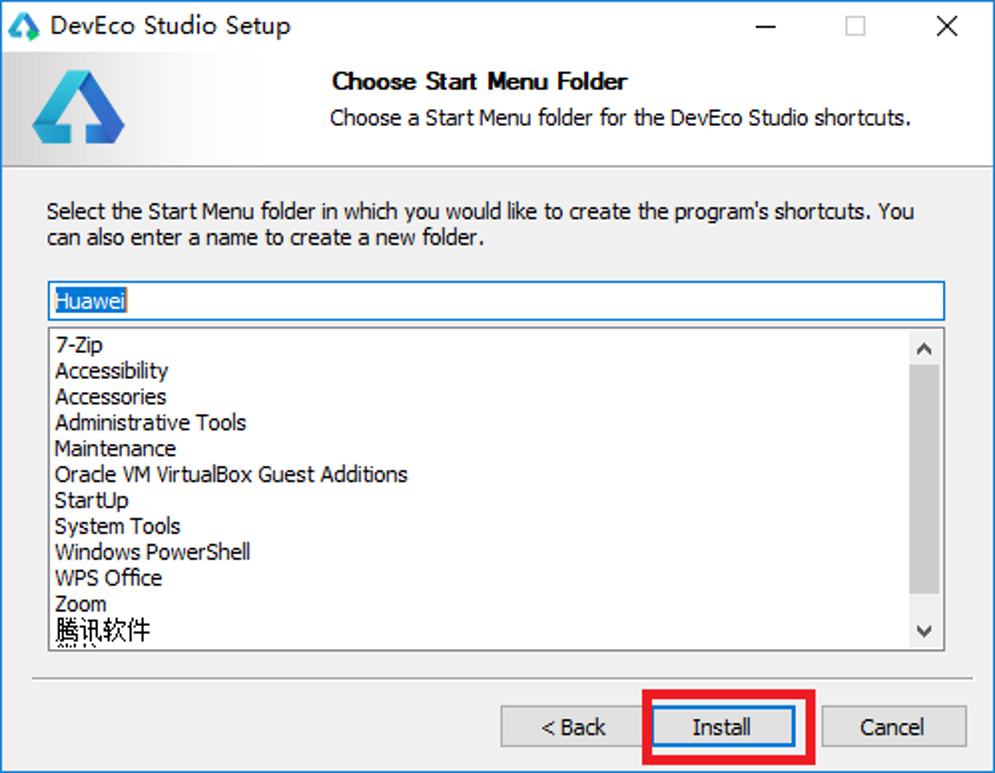Screen dimensions: 995x773
Task: Click the folder list scrollbar thumb
Action: (924, 478)
